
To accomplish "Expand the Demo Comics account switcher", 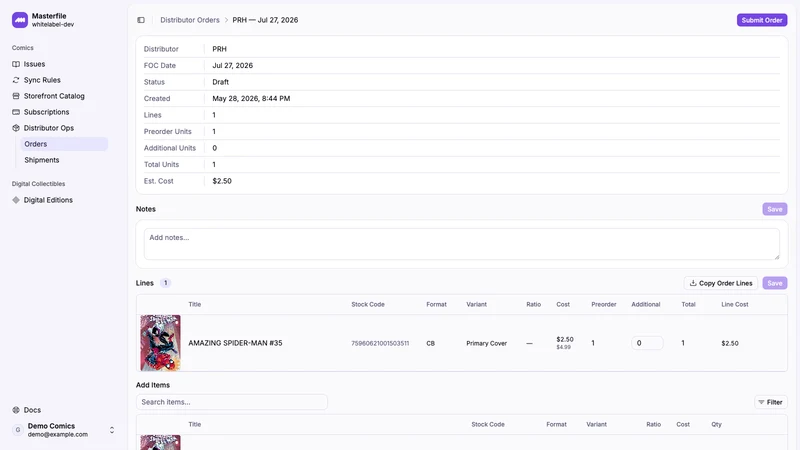I will [112, 430].
